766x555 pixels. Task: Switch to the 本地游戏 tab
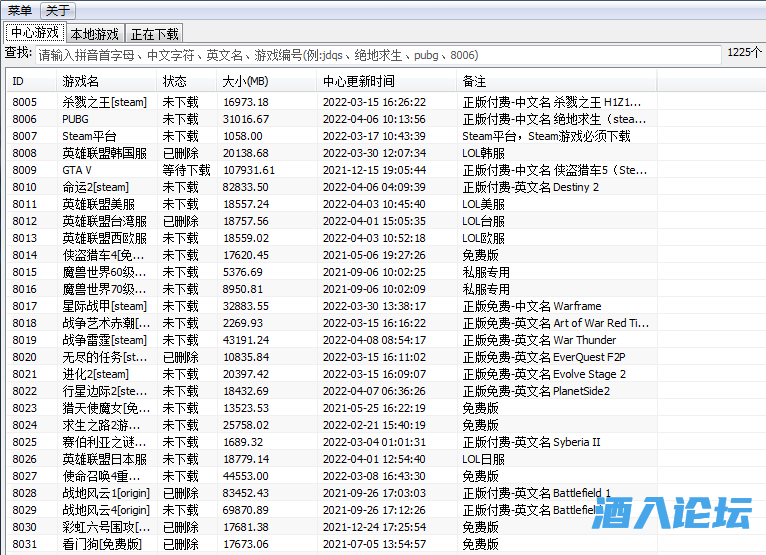(95, 34)
